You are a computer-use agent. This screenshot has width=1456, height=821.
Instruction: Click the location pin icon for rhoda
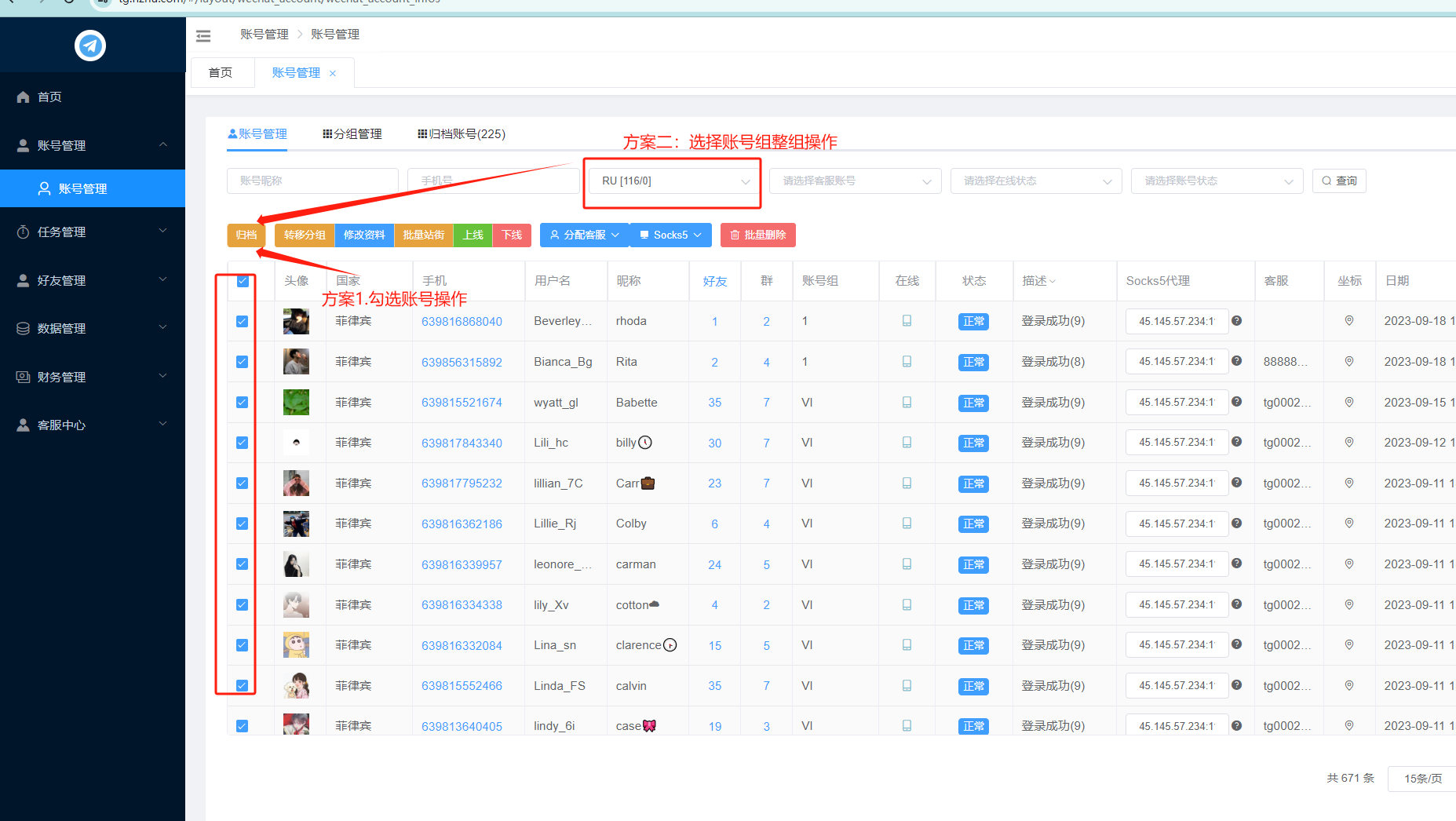tap(1348, 321)
